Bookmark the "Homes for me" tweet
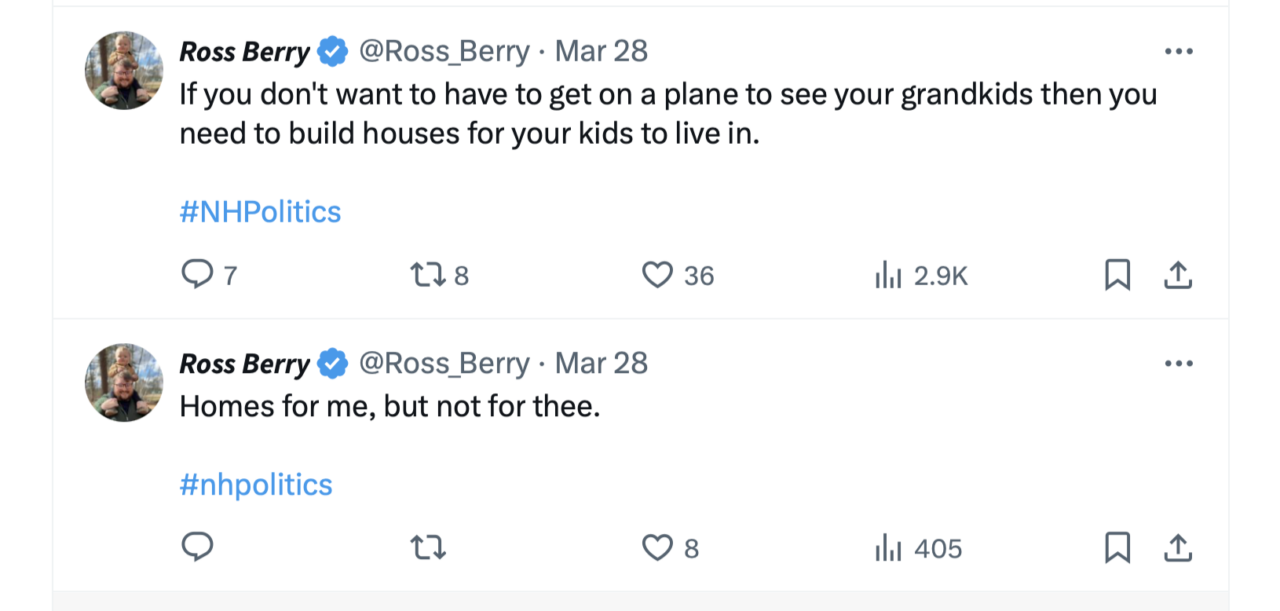The image size is (1280, 611). click(1117, 547)
